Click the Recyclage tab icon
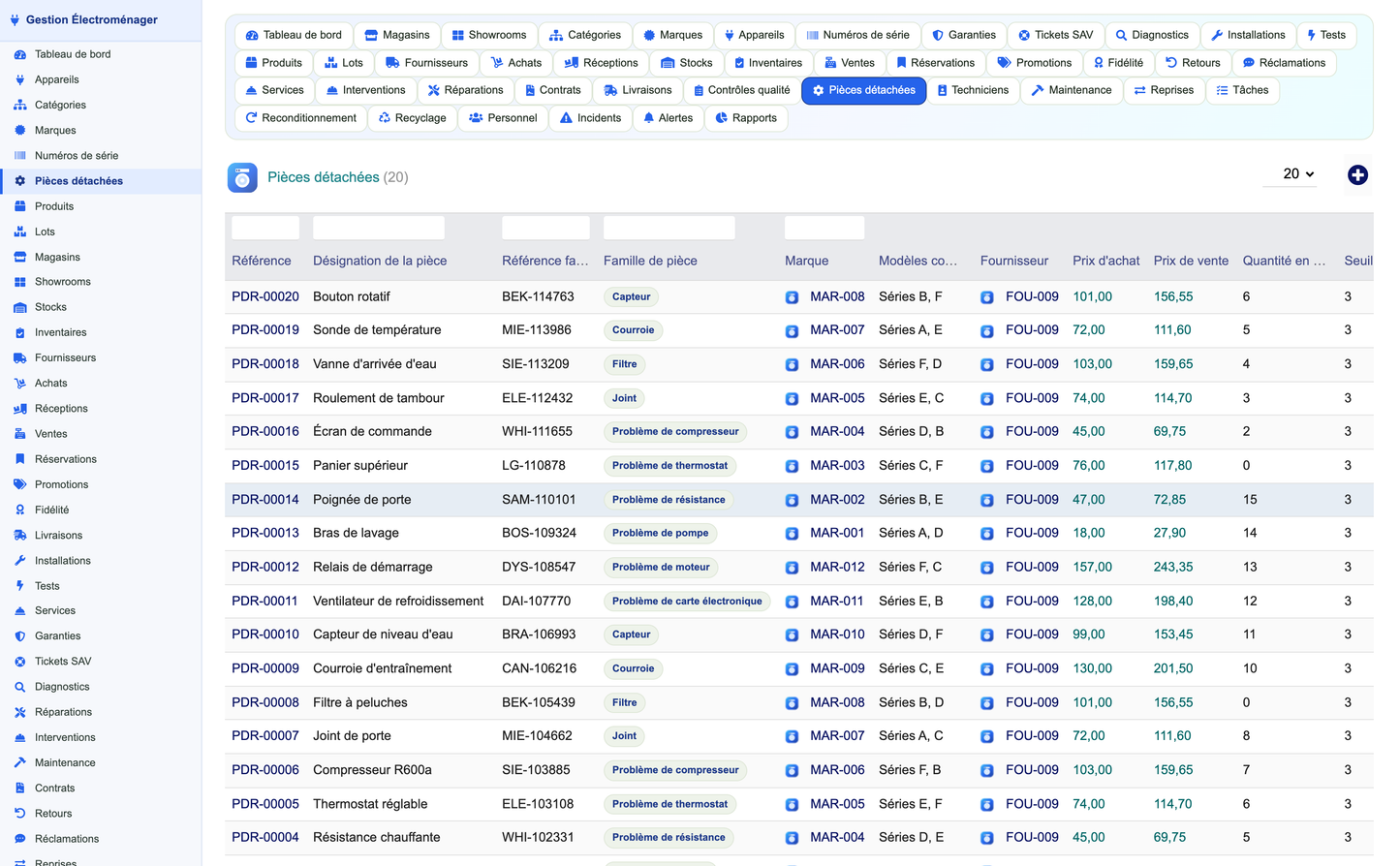The width and height of the screenshot is (1400, 866). pyautogui.click(x=385, y=118)
